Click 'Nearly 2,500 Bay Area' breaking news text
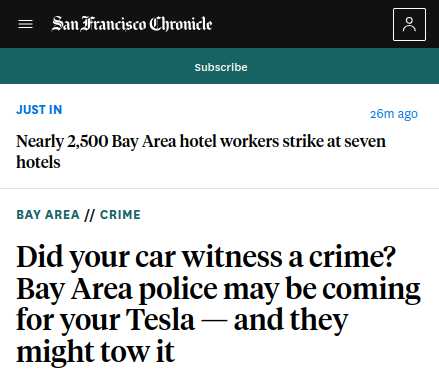 (x=96, y=141)
